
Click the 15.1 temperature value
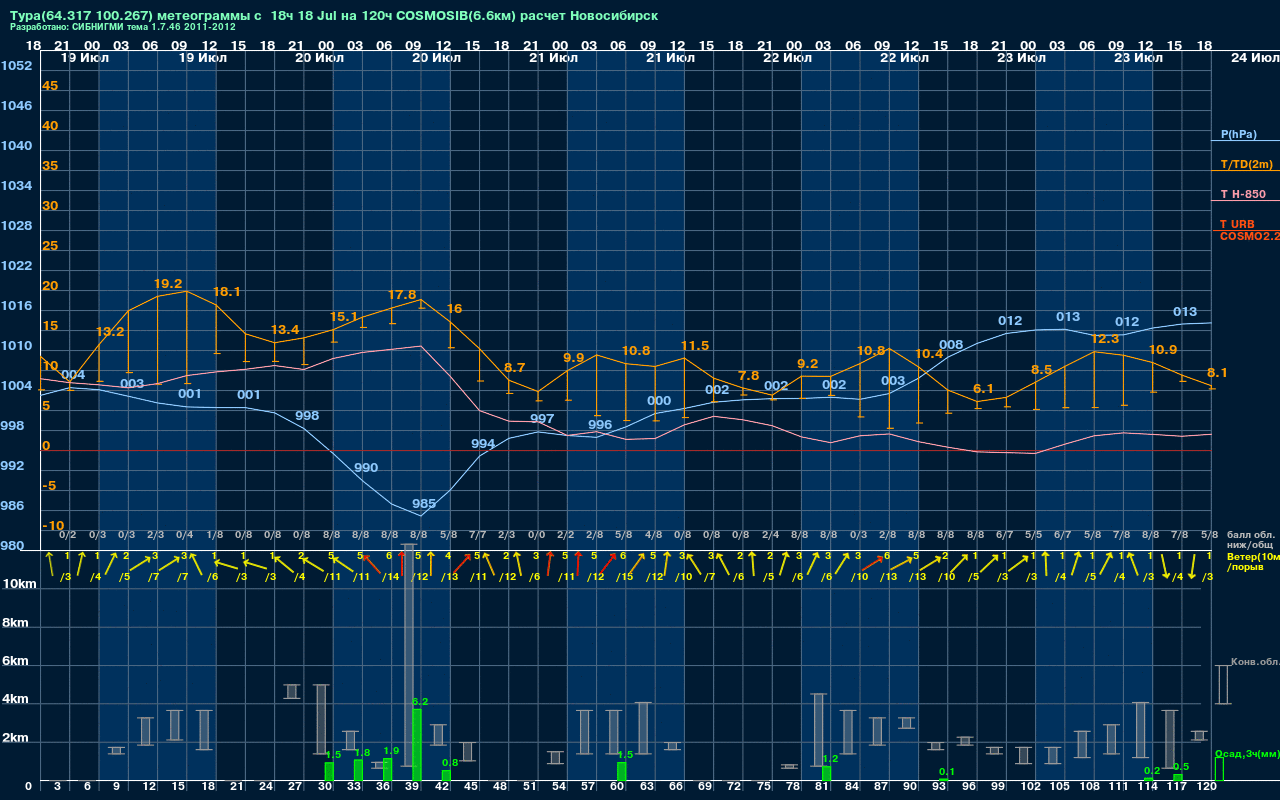(343, 317)
